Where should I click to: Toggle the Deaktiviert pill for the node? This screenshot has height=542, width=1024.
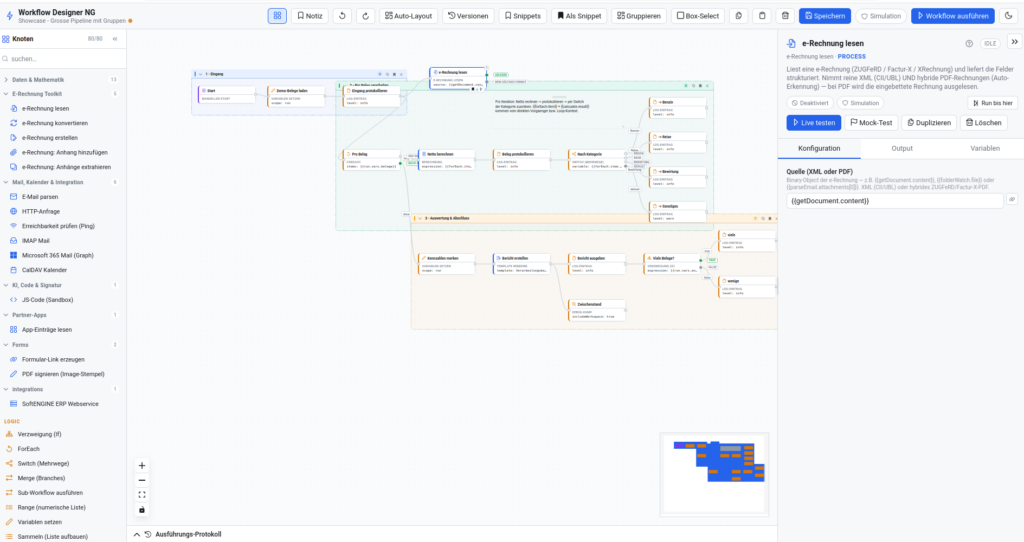(810, 103)
